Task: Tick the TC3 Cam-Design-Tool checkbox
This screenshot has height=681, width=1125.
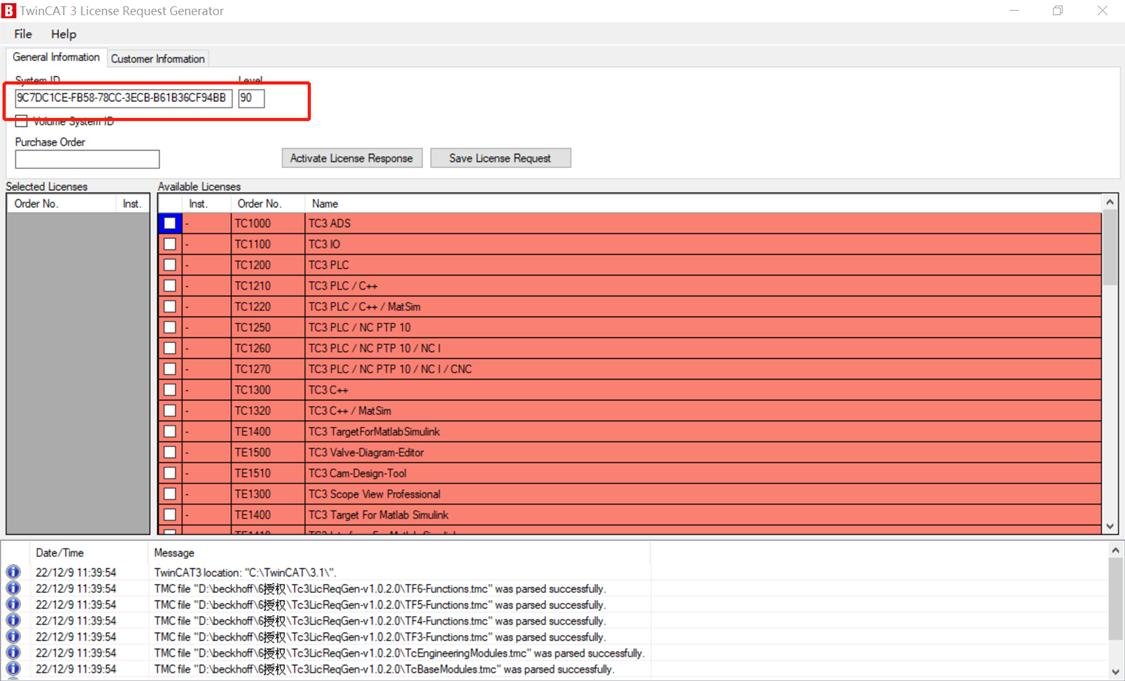Action: click(169, 473)
